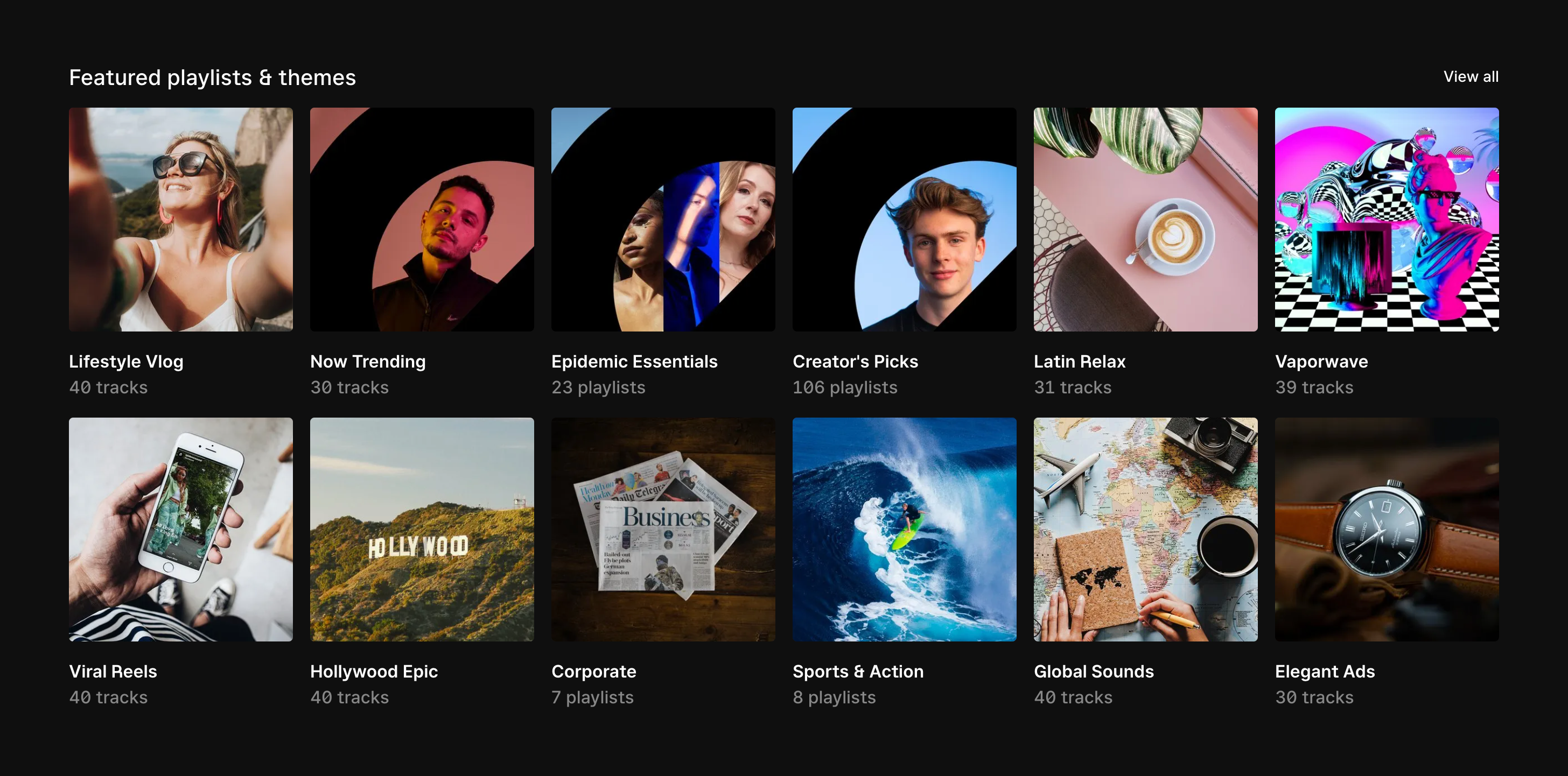The image size is (1568, 776).
Task: Open the Hollywood Epic sign image
Action: [421, 528]
